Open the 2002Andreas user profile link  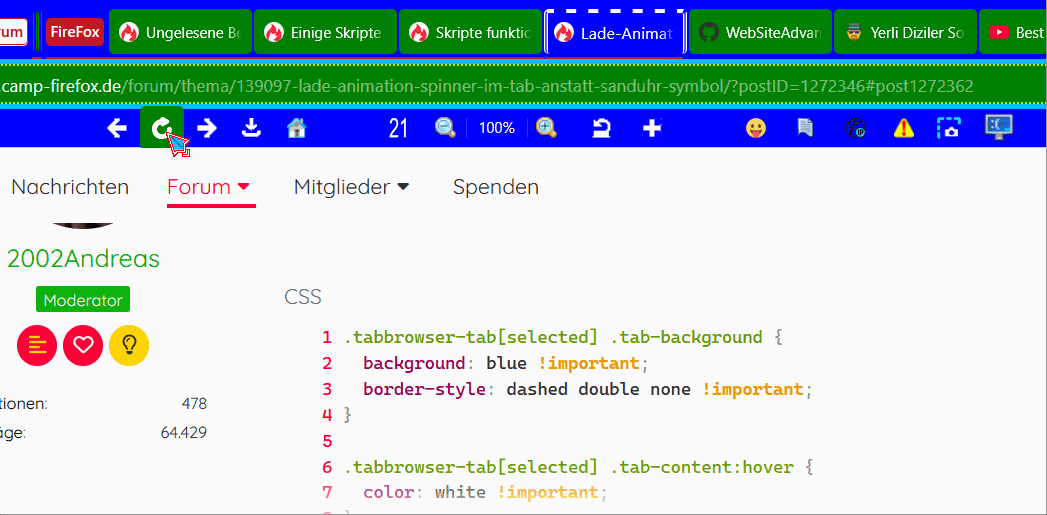click(83, 259)
